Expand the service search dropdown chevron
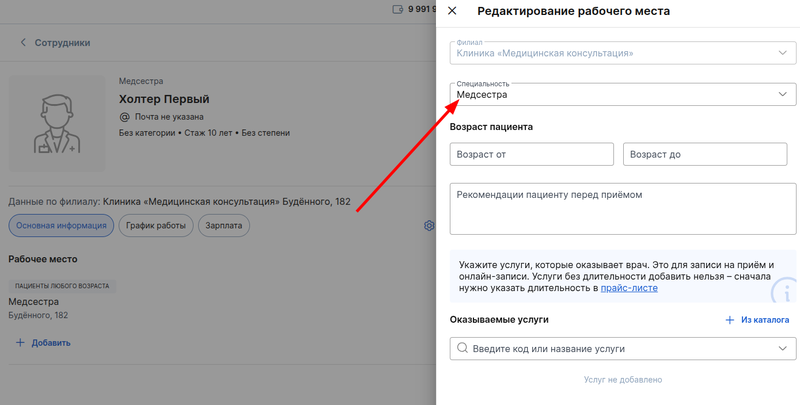This screenshot has height=405, width=800. (783, 348)
